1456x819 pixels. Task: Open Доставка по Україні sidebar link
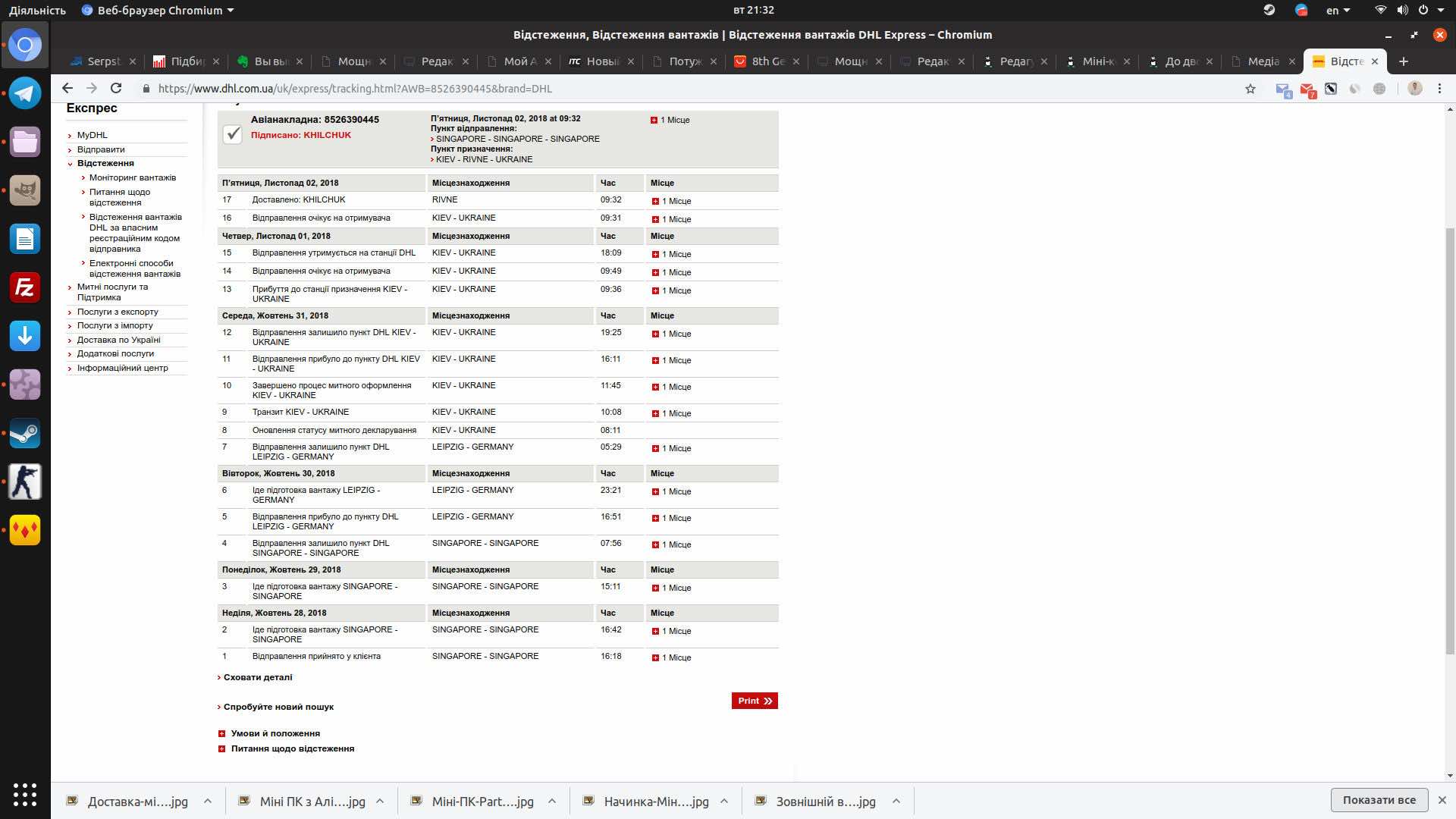[x=119, y=340]
